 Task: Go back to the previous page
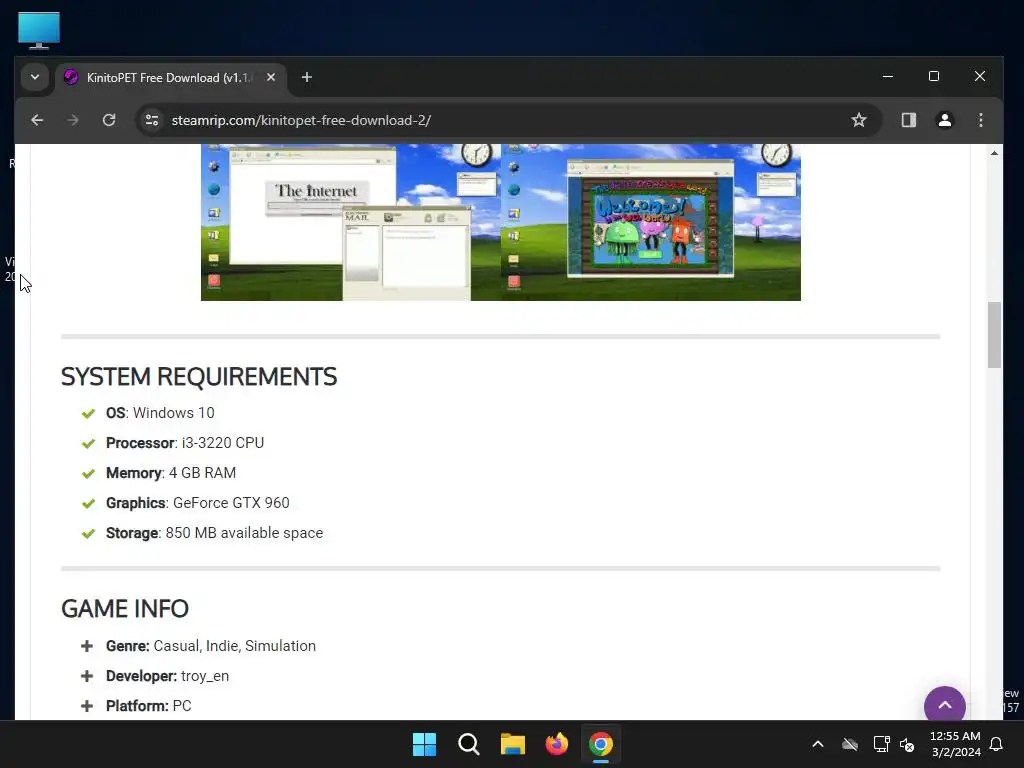pyautogui.click(x=37, y=120)
